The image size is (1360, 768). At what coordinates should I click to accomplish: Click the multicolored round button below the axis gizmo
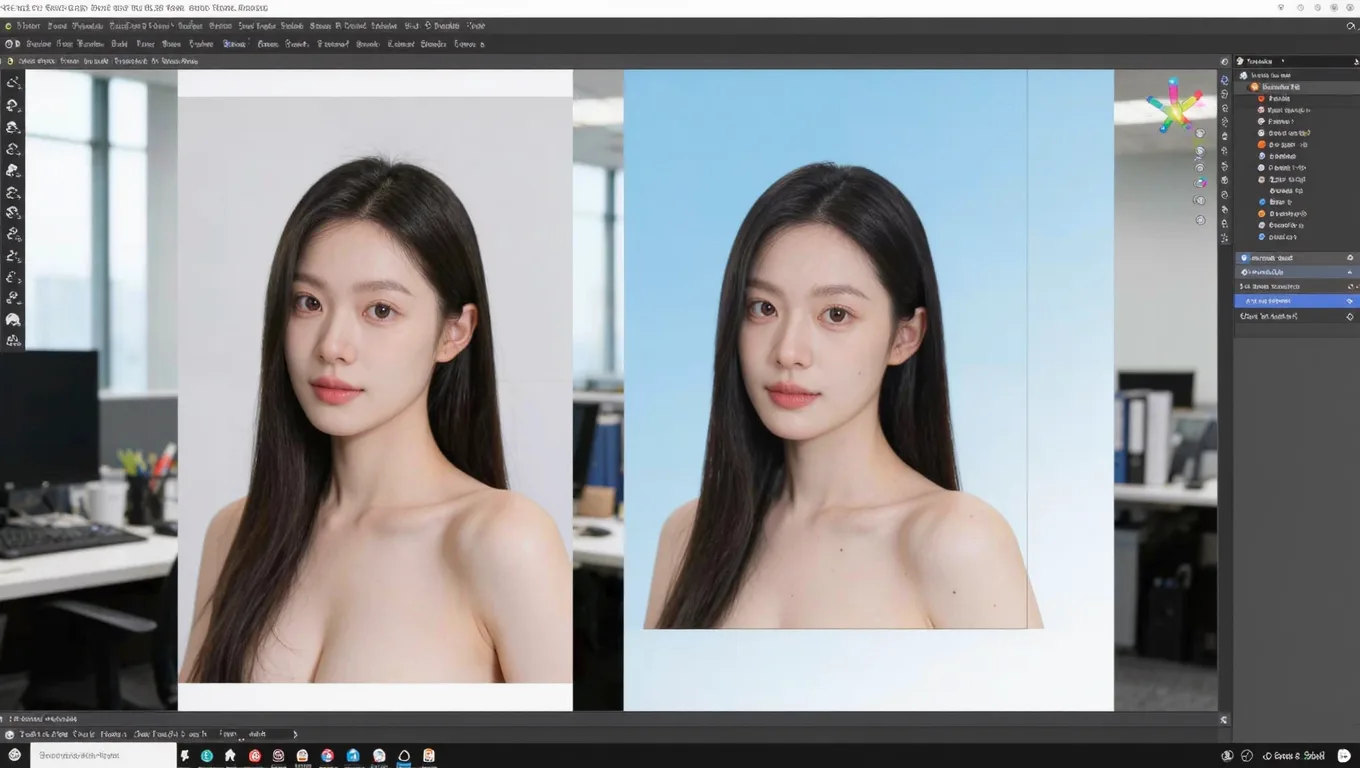click(1200, 183)
